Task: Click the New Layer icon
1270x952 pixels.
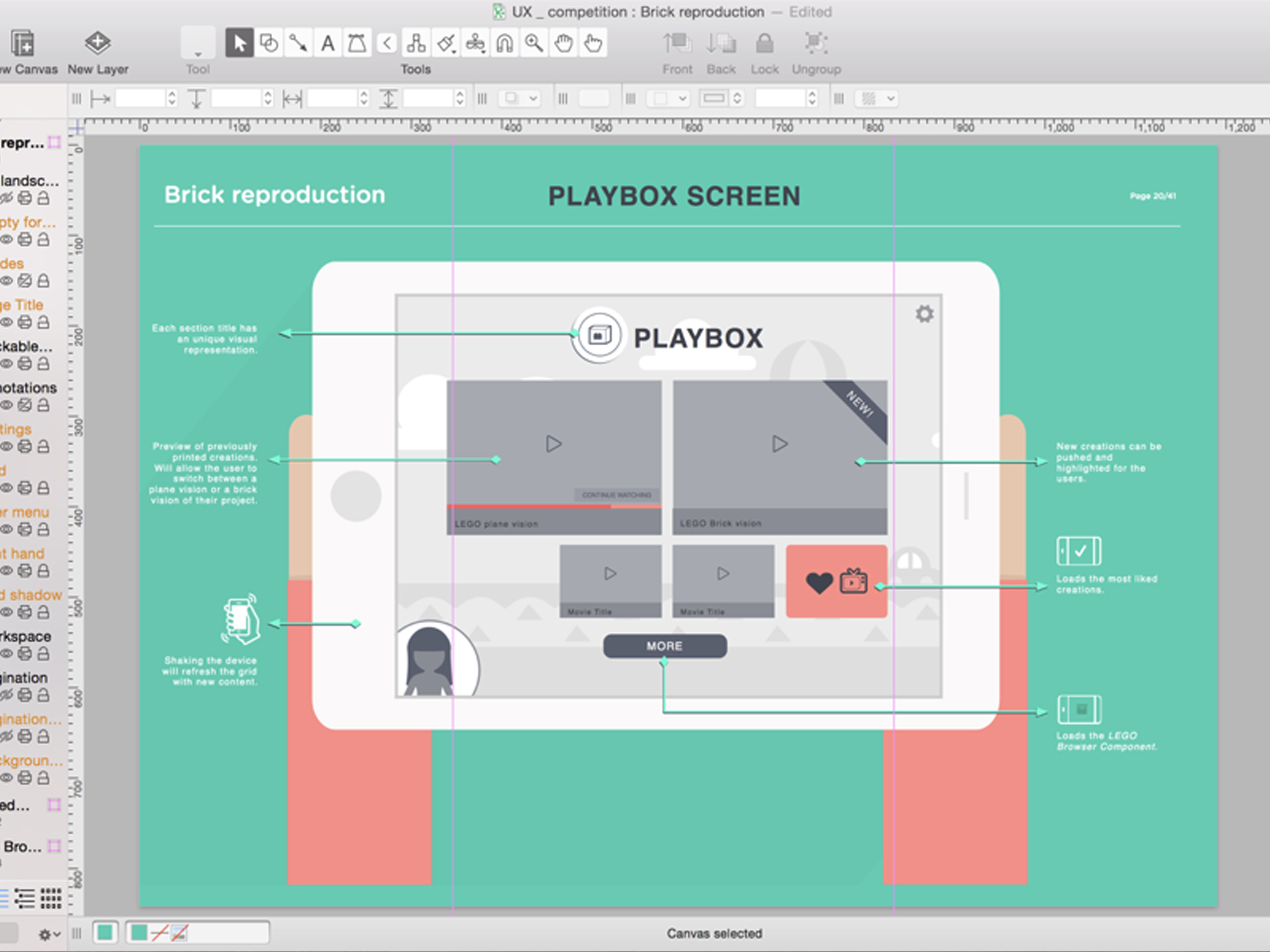Action: 97,43
